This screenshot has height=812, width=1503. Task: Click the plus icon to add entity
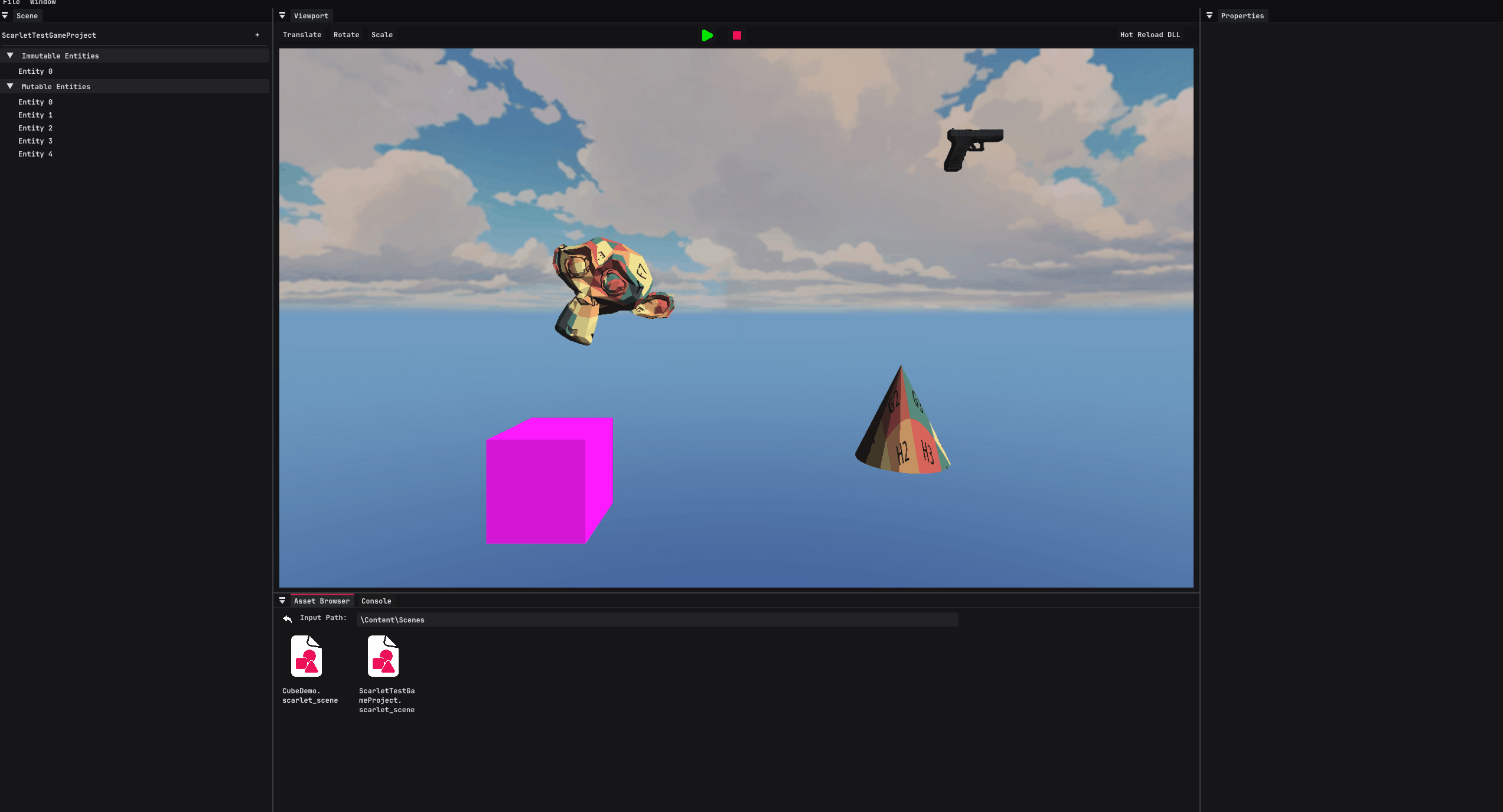pyautogui.click(x=257, y=35)
